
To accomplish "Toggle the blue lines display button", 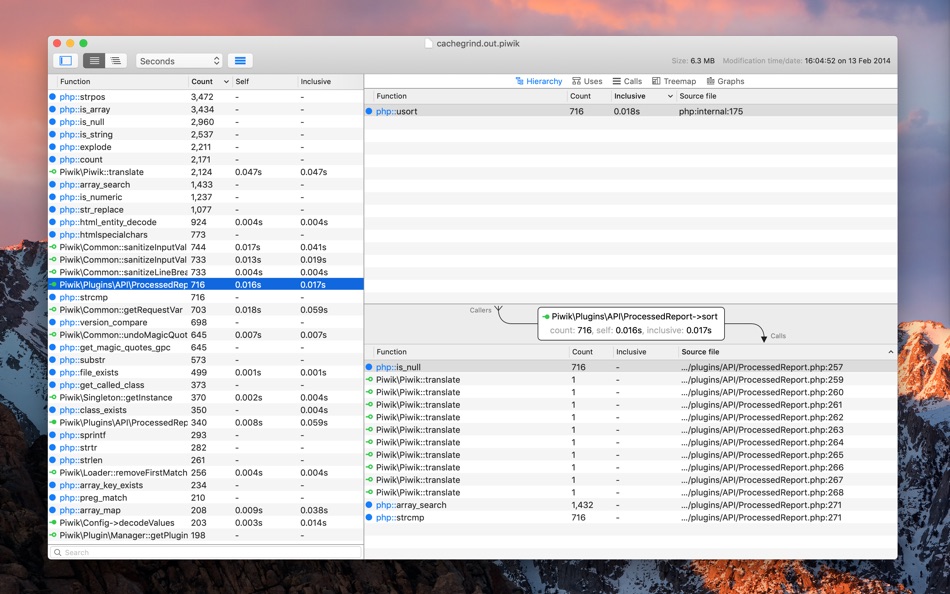I will [x=240, y=61].
